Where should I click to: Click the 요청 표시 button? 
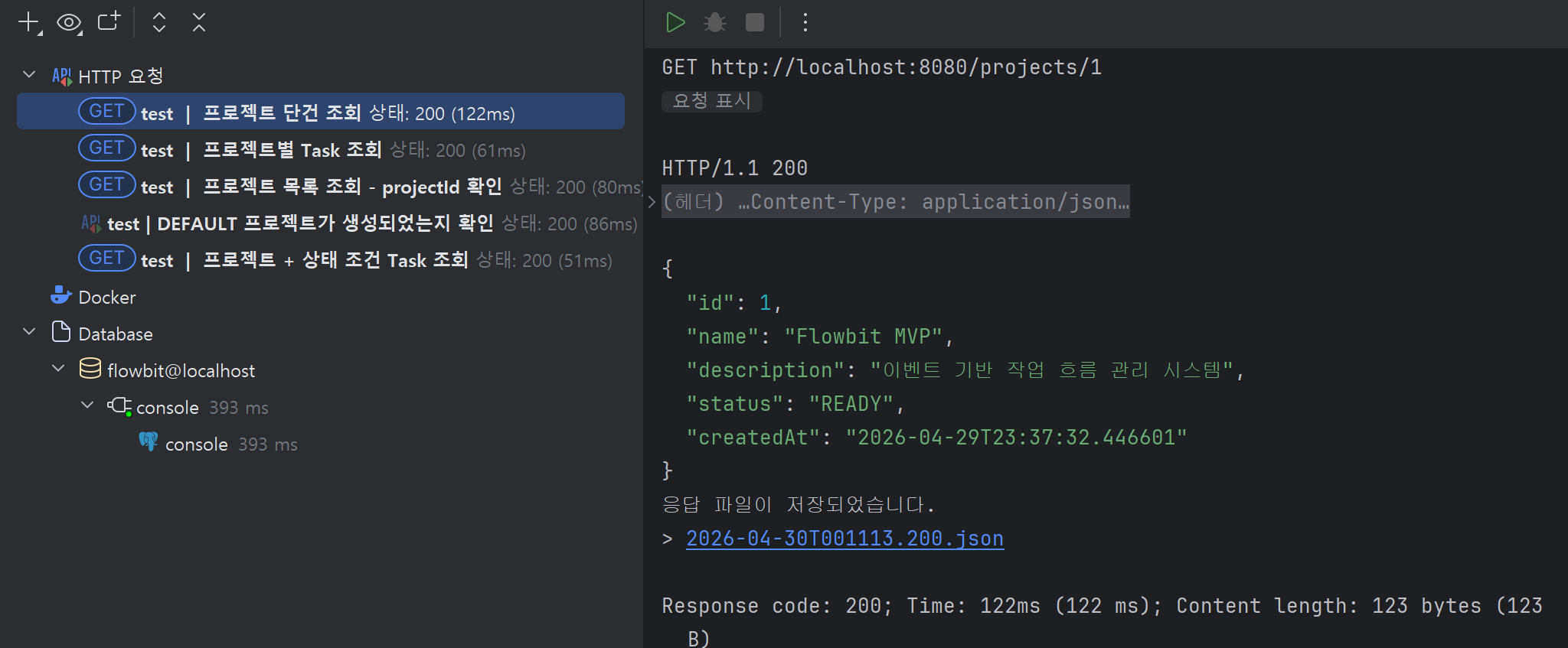(712, 101)
